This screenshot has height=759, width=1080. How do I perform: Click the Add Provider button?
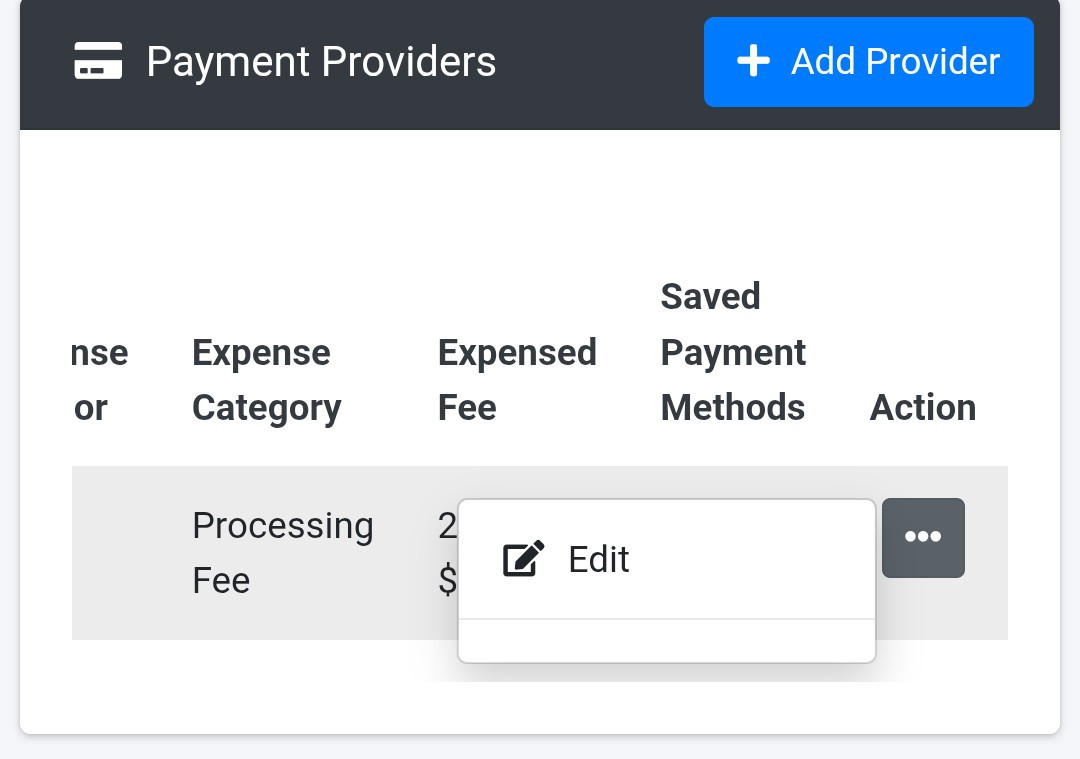pyautogui.click(x=868, y=62)
